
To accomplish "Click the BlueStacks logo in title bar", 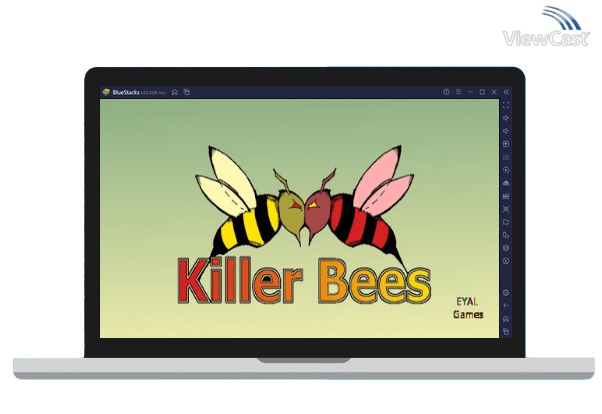I will tap(106, 92).
